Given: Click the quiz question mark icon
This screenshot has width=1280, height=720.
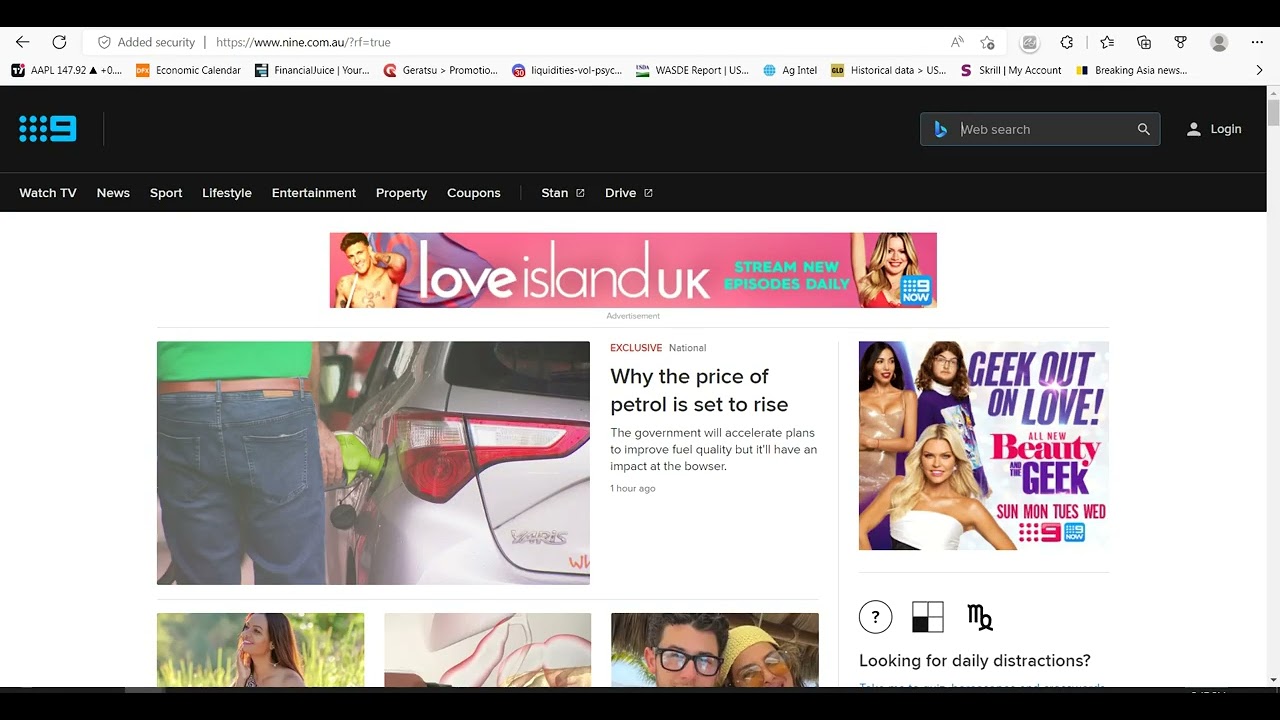Looking at the screenshot, I should click(x=875, y=617).
